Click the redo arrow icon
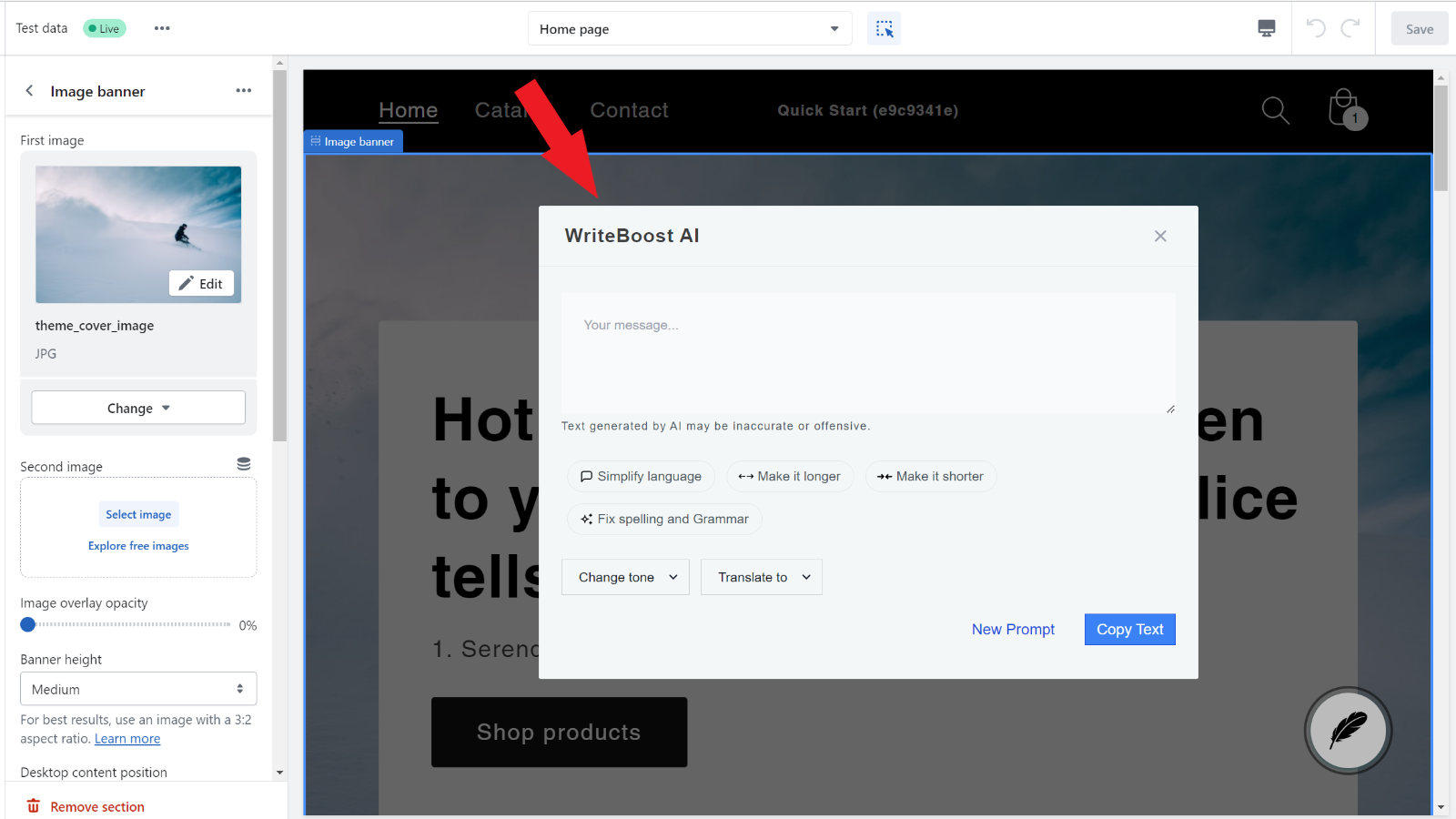 1349,28
